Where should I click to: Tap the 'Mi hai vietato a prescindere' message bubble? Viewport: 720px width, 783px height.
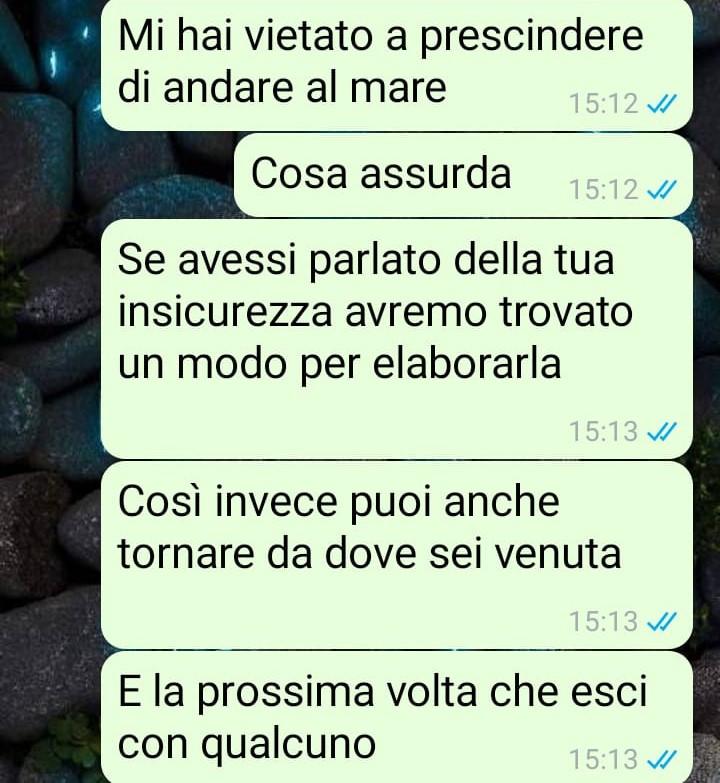click(x=396, y=65)
